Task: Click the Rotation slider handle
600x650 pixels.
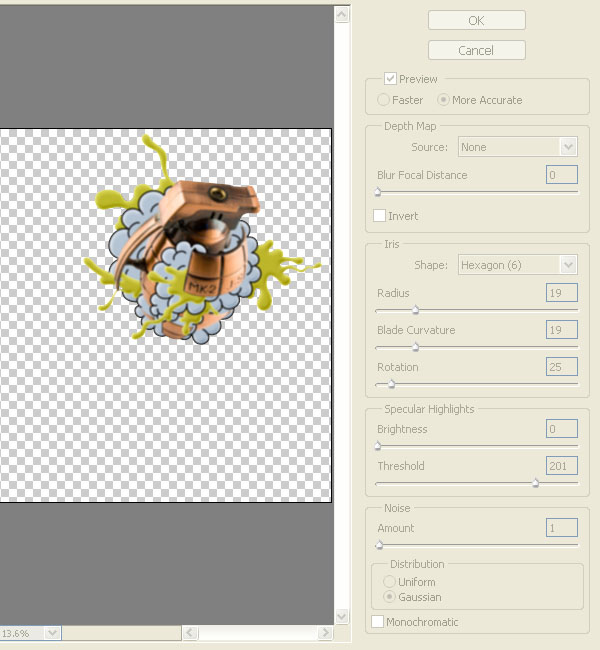Action: click(x=391, y=384)
